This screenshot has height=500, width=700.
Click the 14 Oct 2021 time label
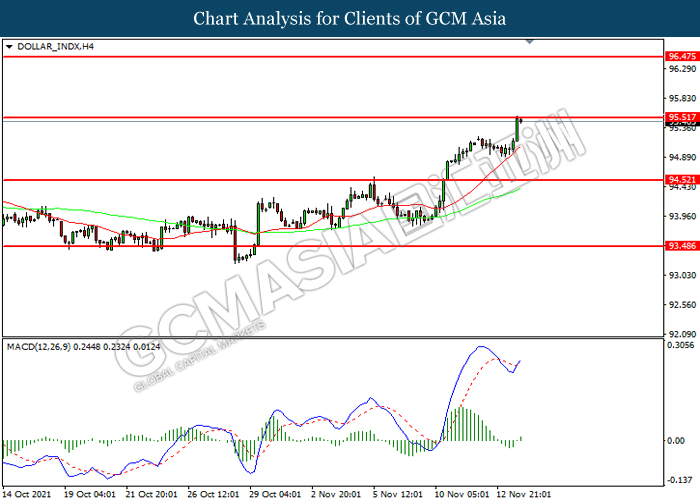(x=27, y=494)
